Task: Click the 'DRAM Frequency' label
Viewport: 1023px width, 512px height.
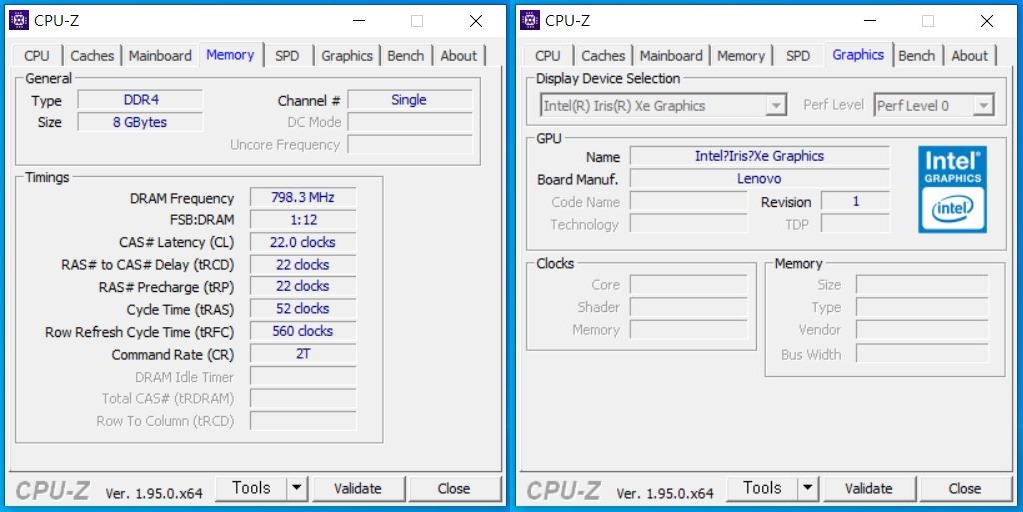Action: (182, 198)
